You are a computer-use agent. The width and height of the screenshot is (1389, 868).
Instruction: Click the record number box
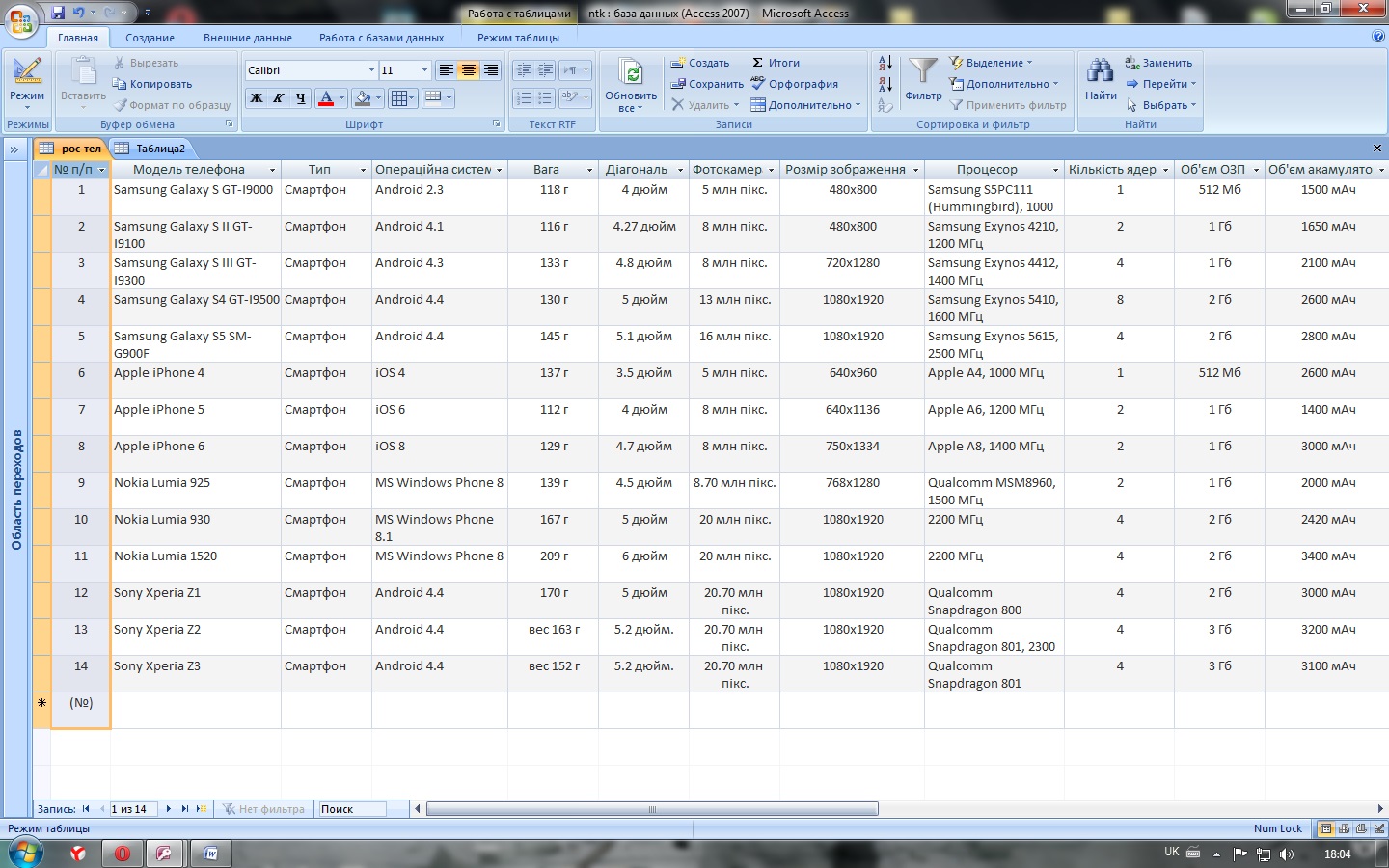134,809
